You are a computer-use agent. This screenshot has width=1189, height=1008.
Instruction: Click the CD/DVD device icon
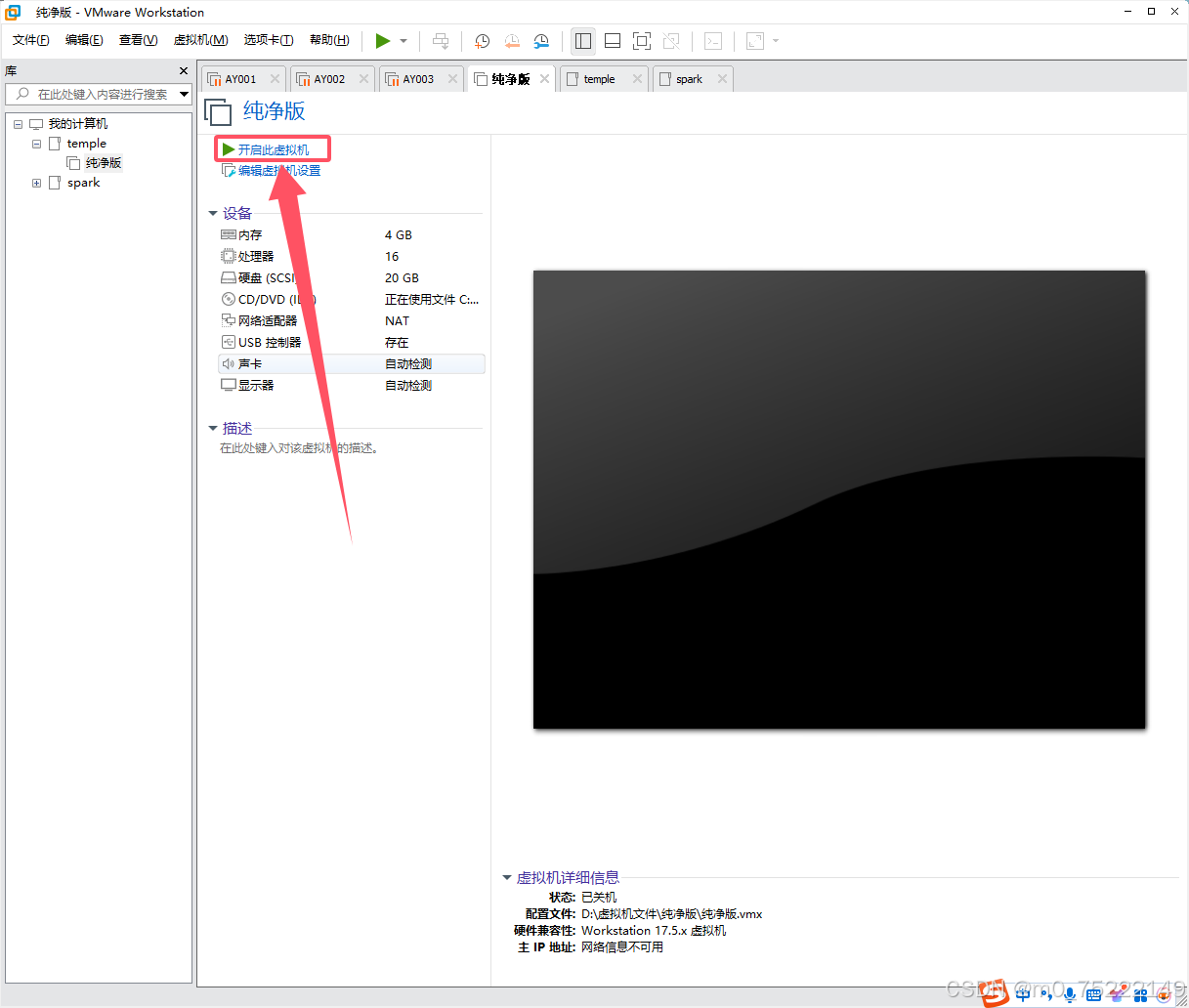coord(229,299)
